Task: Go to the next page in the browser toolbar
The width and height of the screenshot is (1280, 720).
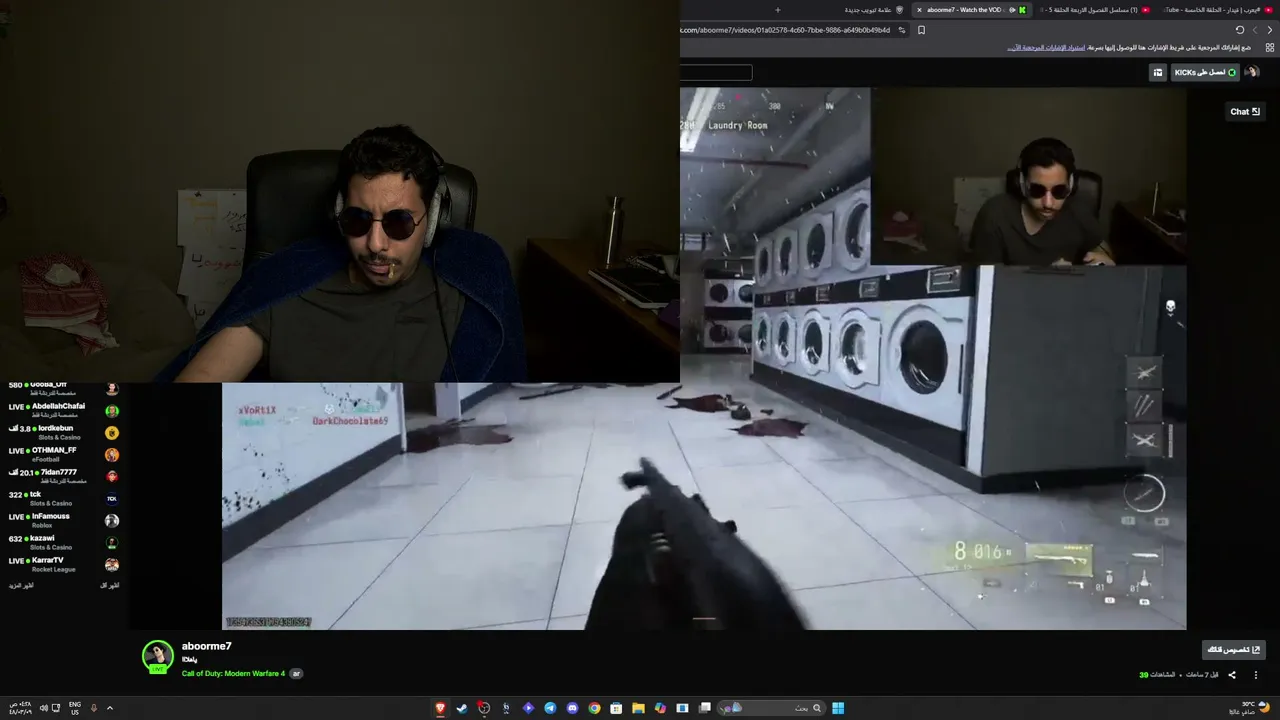Action: (1255, 30)
